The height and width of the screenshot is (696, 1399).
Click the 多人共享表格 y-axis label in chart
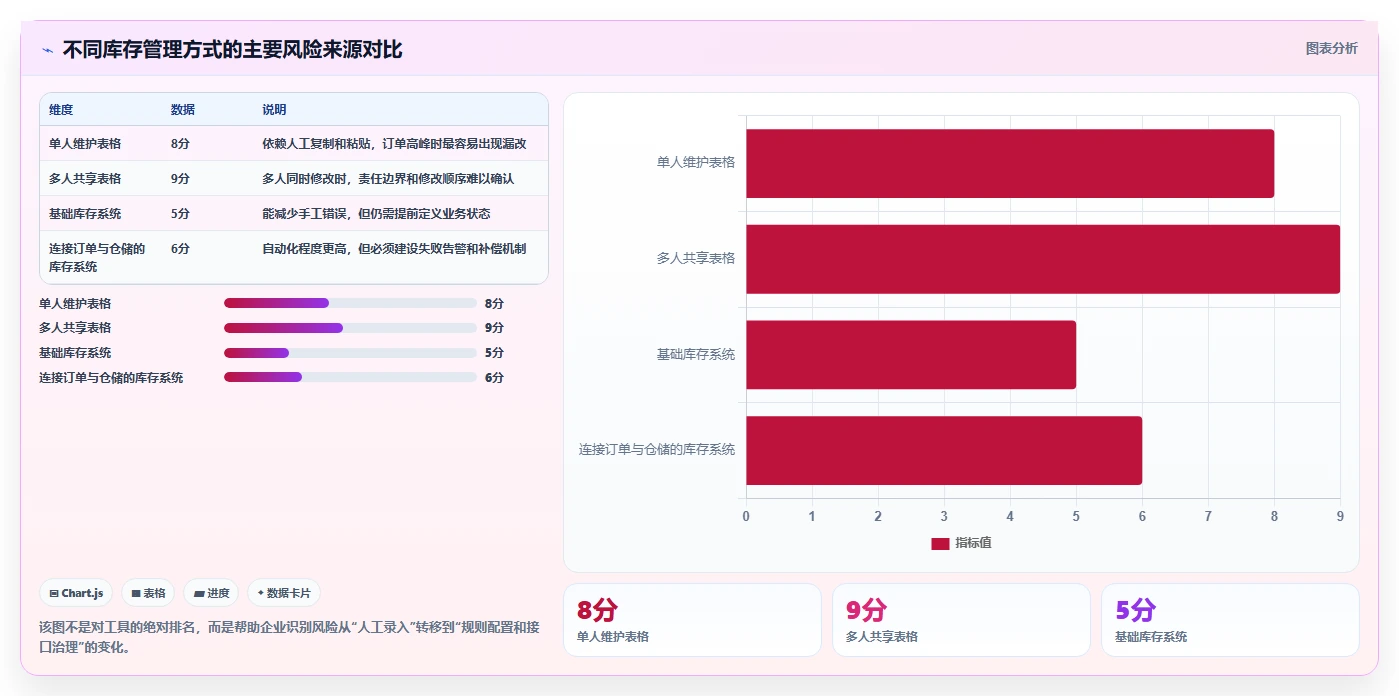point(696,258)
